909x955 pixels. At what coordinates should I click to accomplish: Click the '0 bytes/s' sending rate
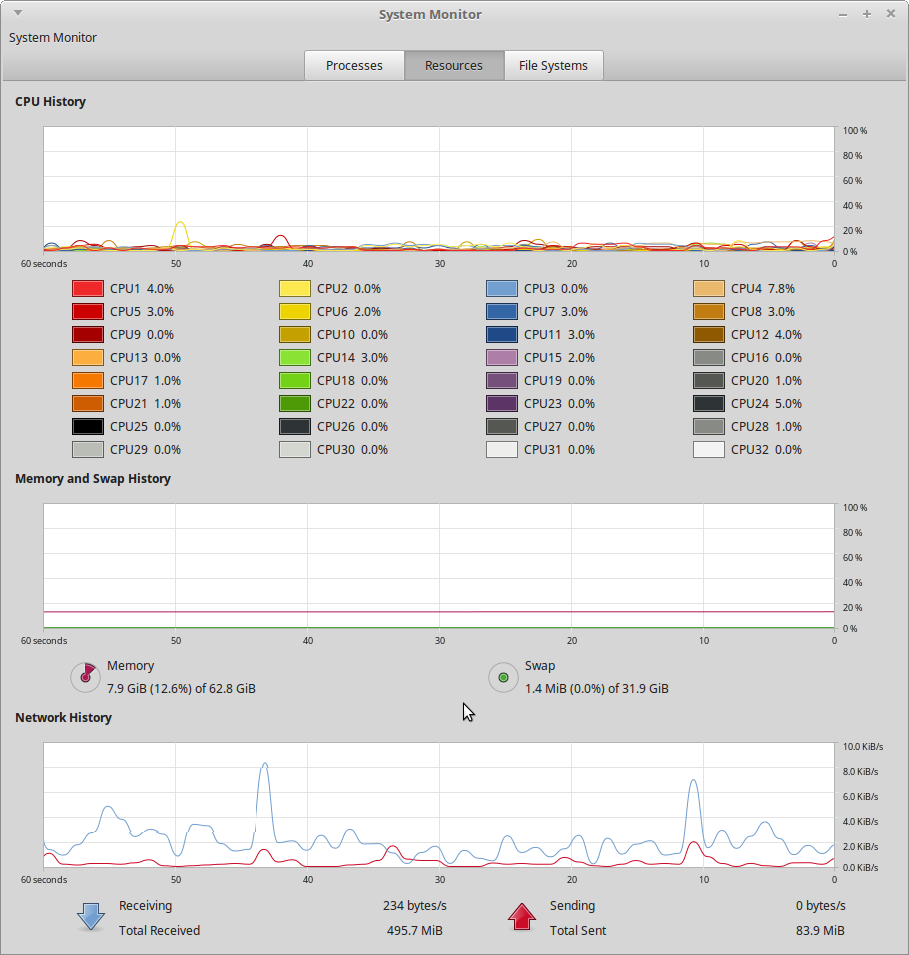click(x=821, y=906)
